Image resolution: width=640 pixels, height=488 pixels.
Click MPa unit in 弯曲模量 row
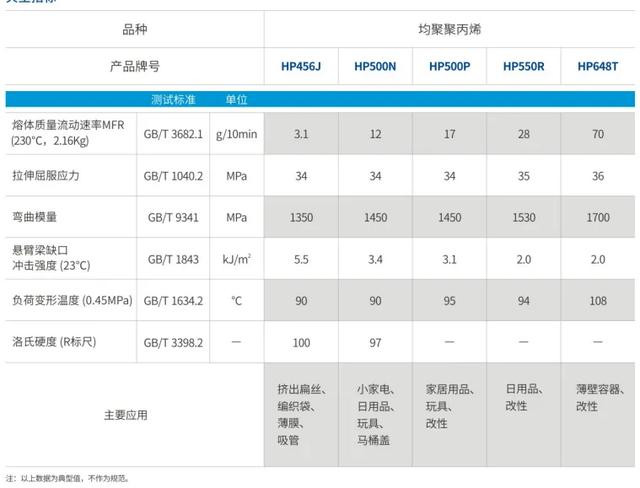click(237, 217)
